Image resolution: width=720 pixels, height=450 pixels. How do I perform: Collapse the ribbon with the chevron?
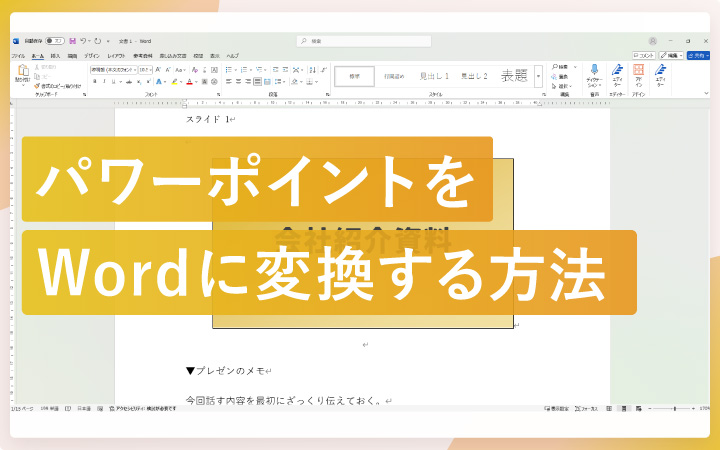point(706,93)
